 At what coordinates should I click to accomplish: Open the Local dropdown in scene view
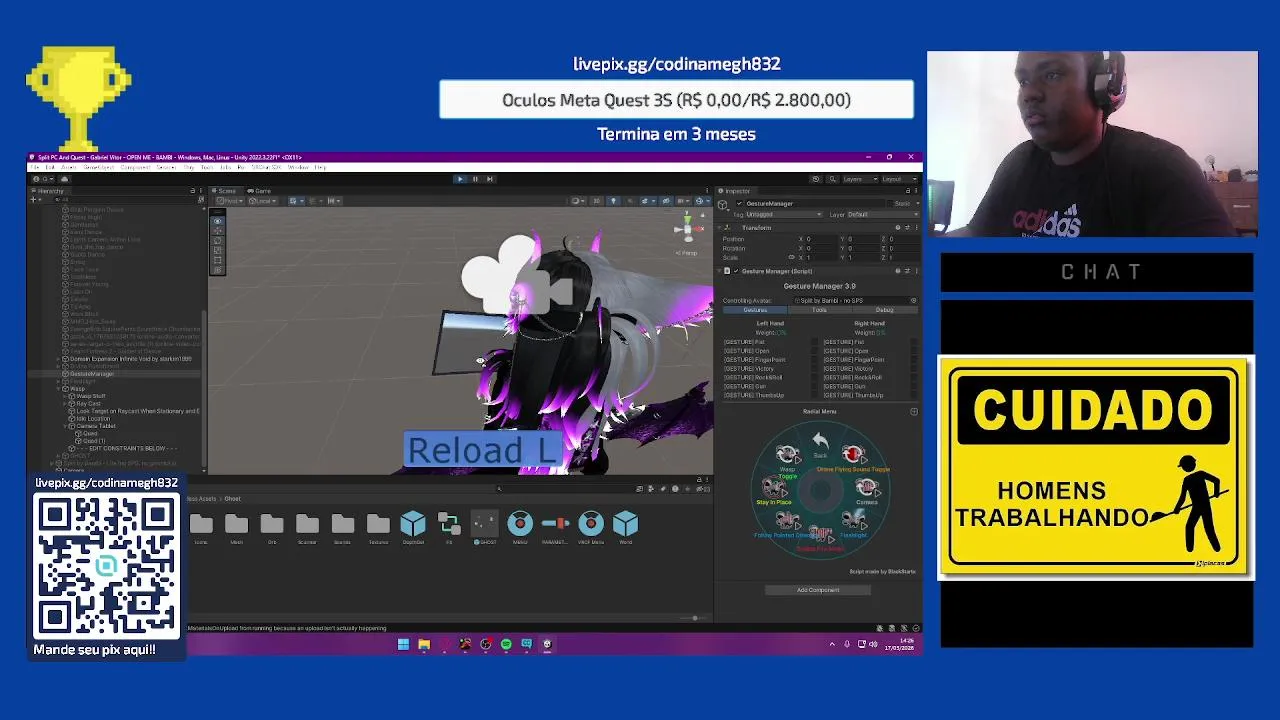click(x=263, y=201)
